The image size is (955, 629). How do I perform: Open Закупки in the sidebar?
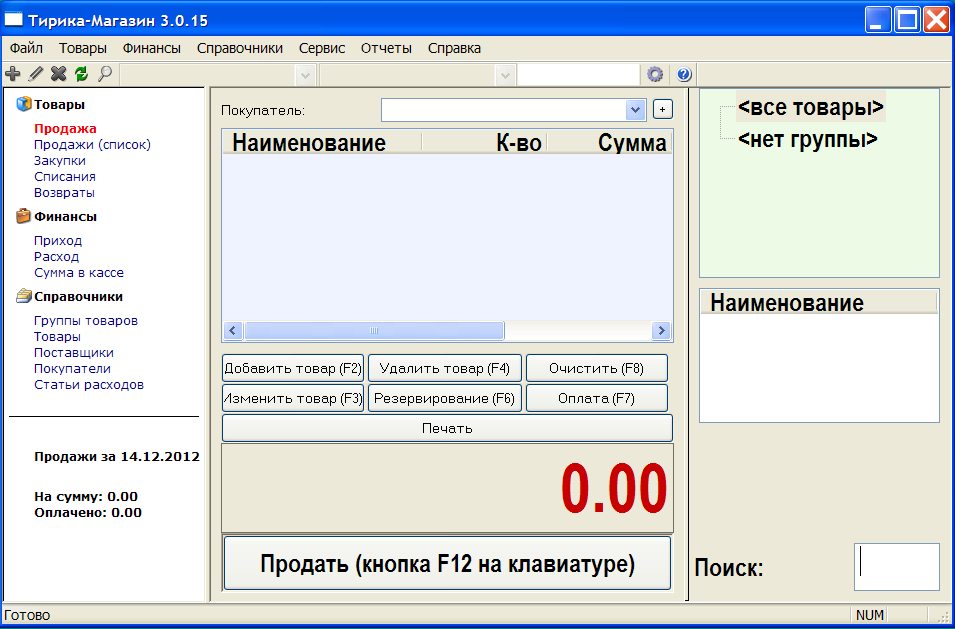pos(60,161)
